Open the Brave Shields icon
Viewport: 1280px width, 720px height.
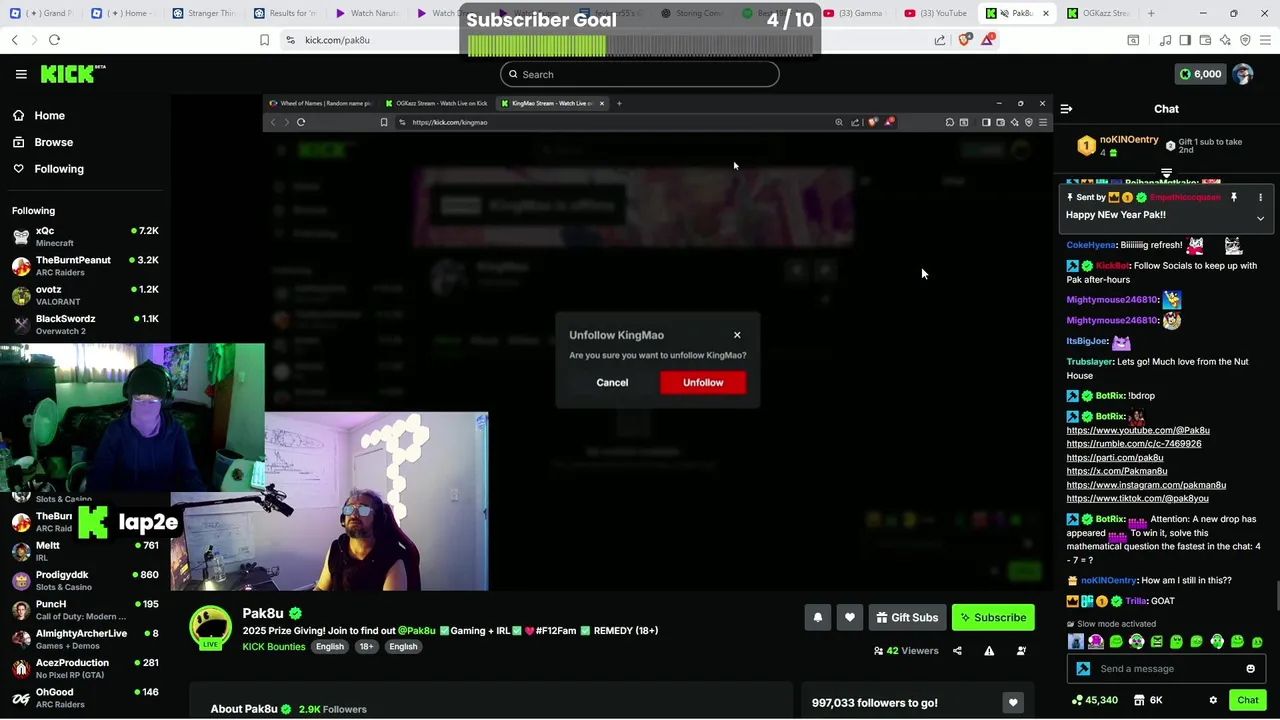click(x=964, y=40)
